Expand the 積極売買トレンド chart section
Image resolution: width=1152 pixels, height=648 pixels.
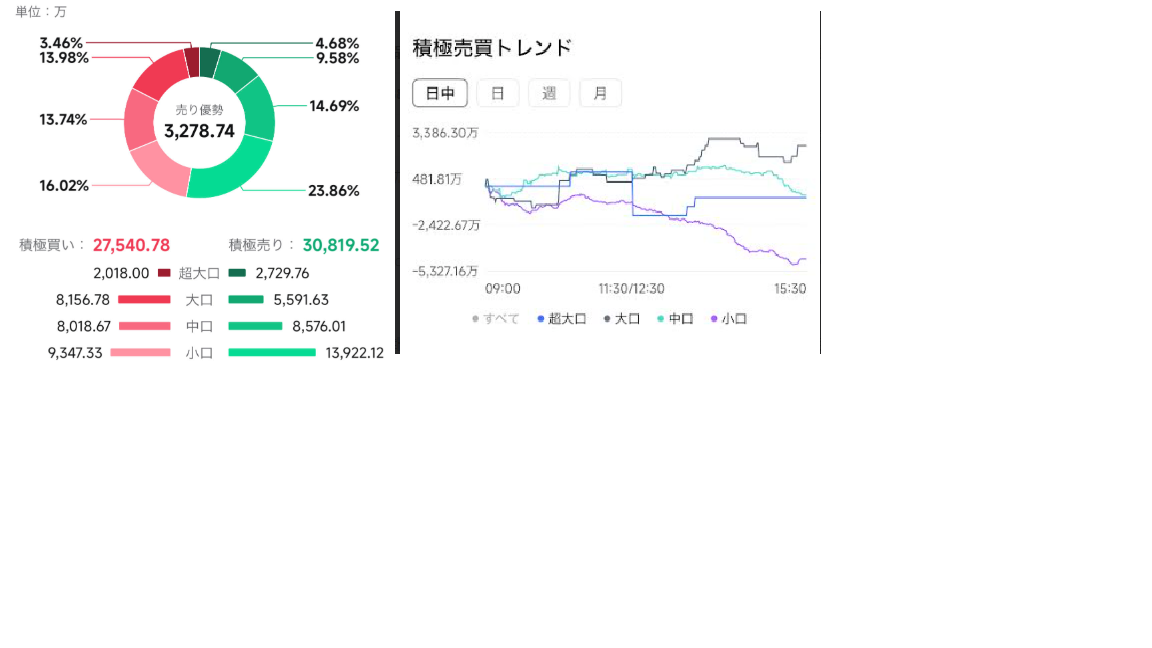(489, 46)
